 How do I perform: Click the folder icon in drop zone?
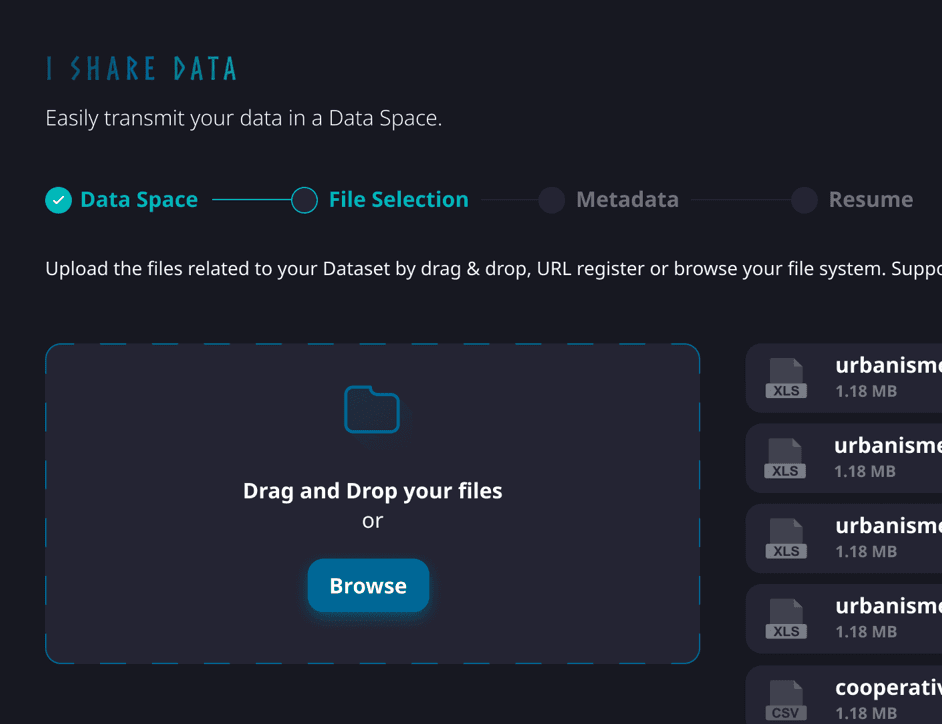click(x=372, y=409)
